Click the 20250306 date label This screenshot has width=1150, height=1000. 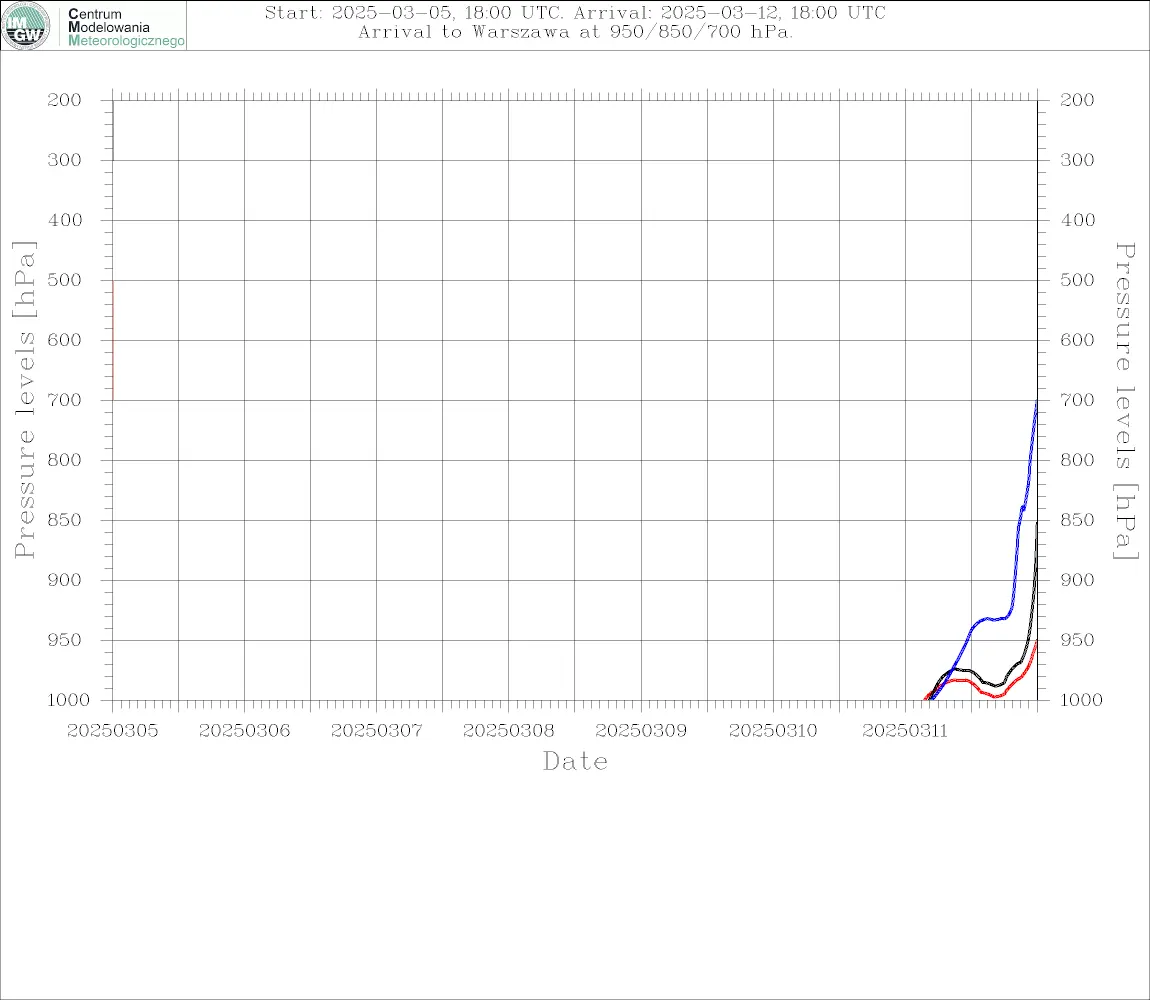[244, 731]
